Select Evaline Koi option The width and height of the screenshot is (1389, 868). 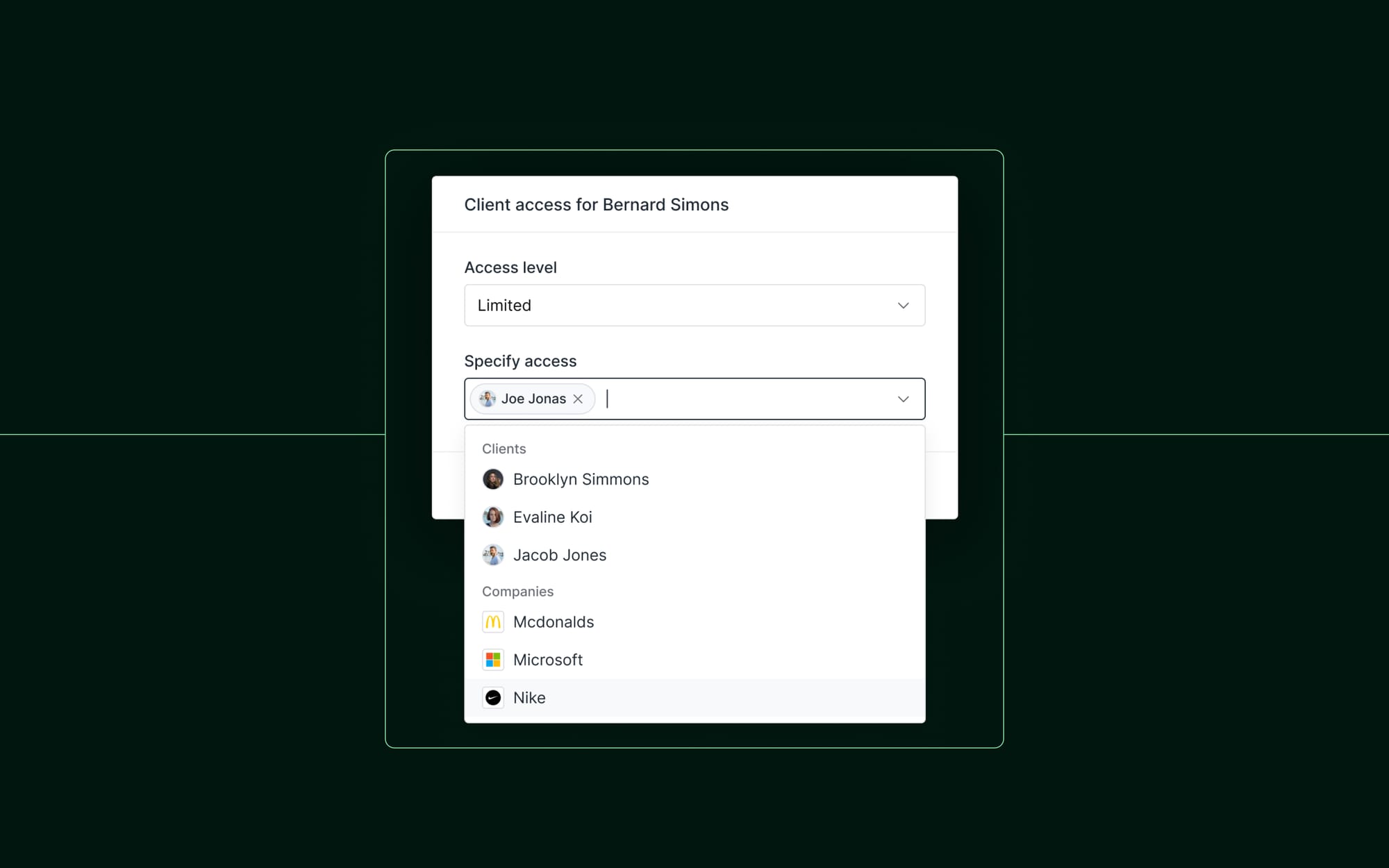click(x=553, y=517)
